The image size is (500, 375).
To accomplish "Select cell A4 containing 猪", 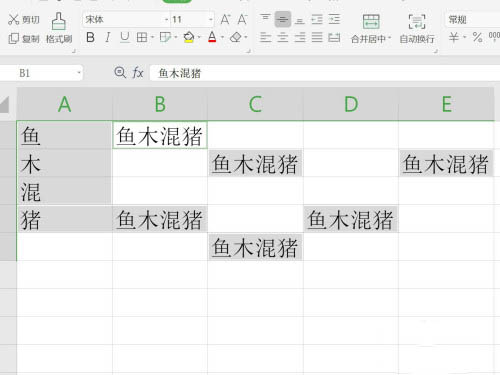I will click(x=64, y=219).
